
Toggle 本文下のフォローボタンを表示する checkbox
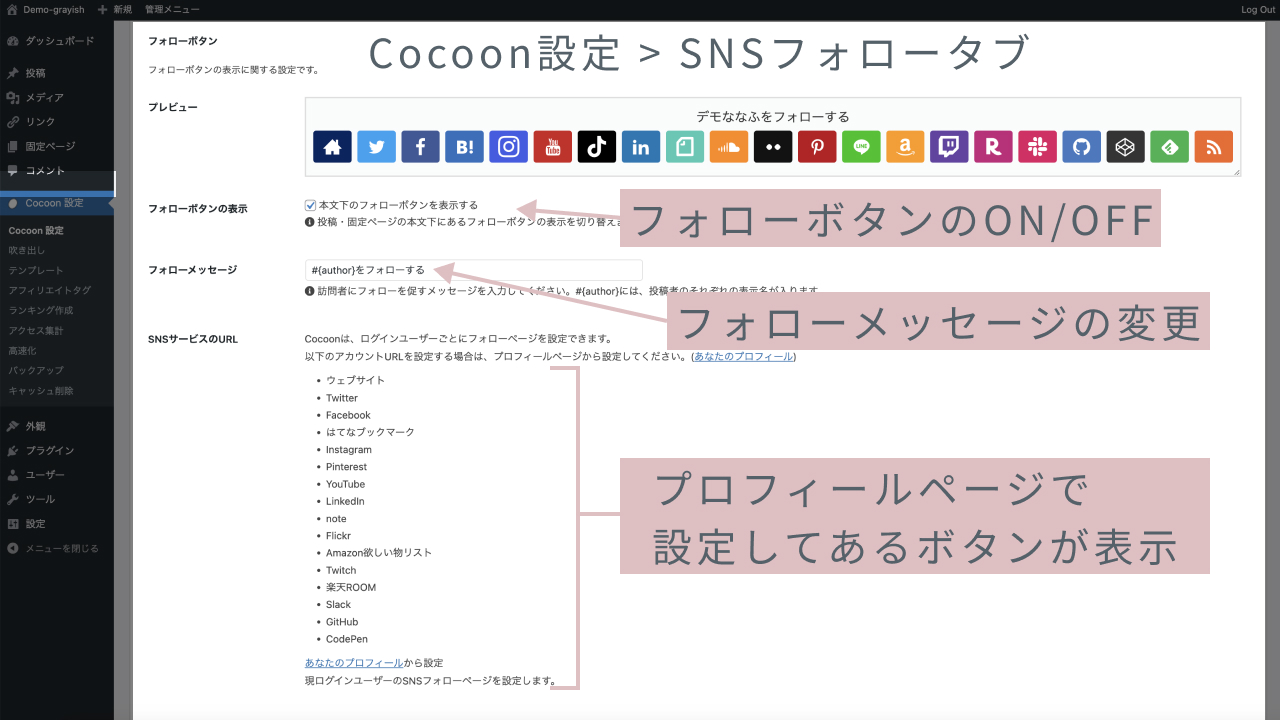pyautogui.click(x=311, y=205)
